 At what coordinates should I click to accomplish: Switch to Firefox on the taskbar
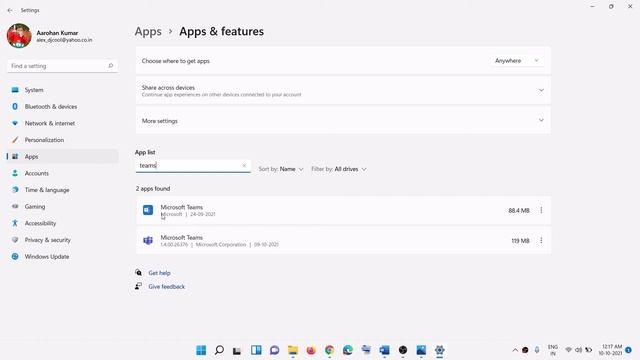click(311, 350)
